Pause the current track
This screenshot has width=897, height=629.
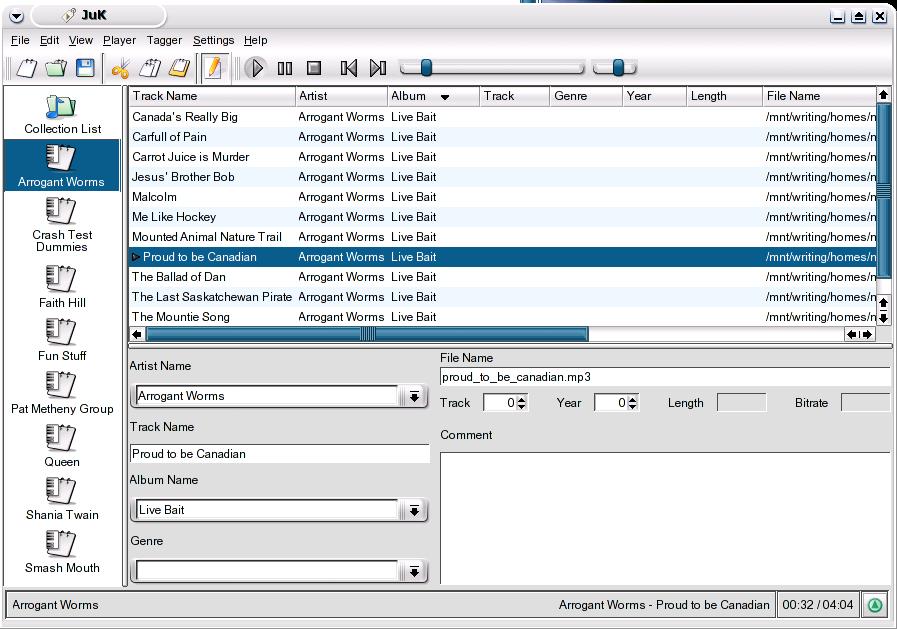pos(285,68)
